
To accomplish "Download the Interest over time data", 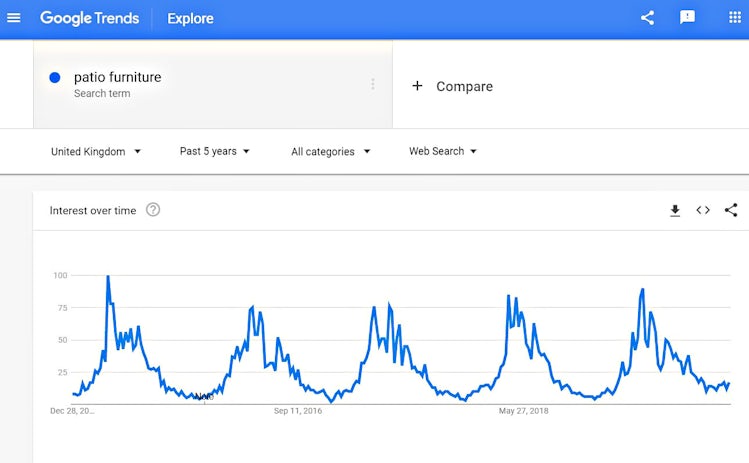I will (675, 210).
